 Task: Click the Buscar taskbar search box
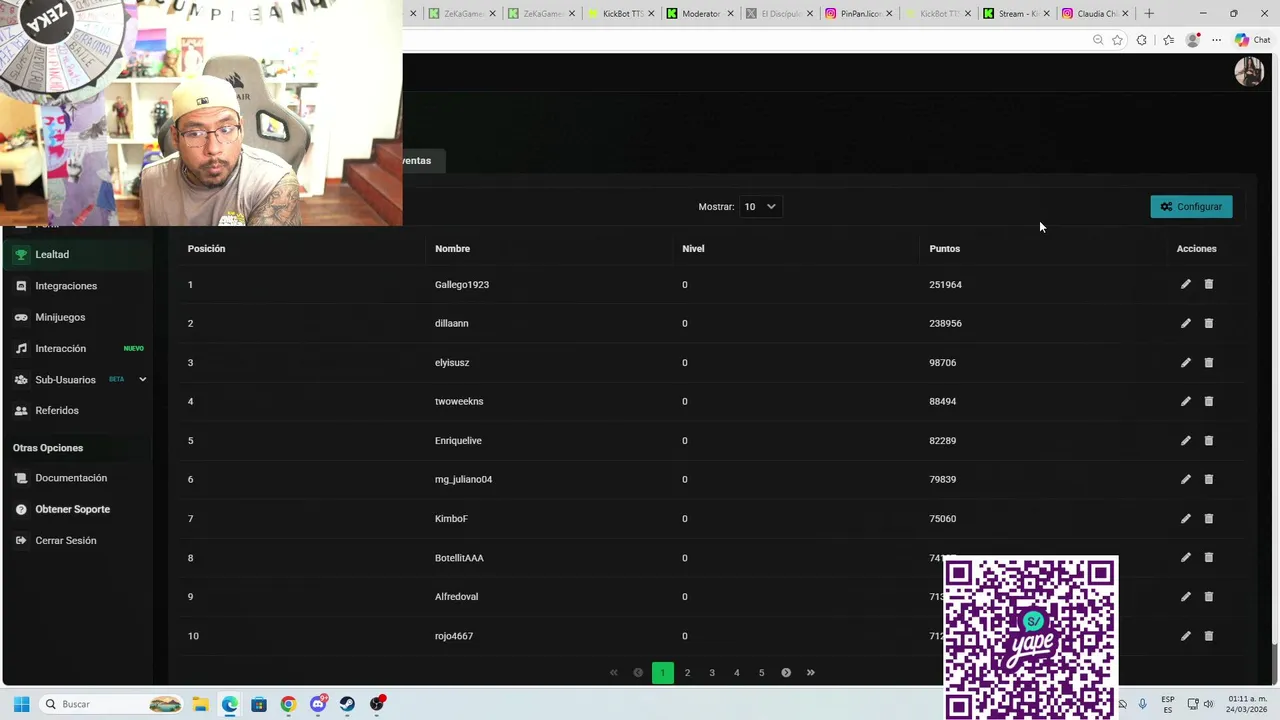pos(112,704)
